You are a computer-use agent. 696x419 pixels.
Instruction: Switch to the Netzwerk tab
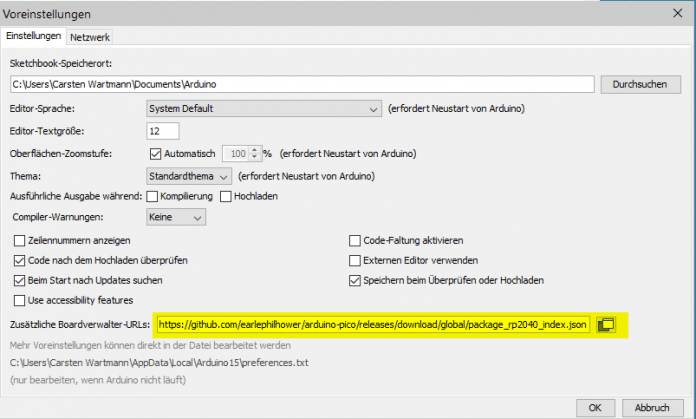click(90, 37)
